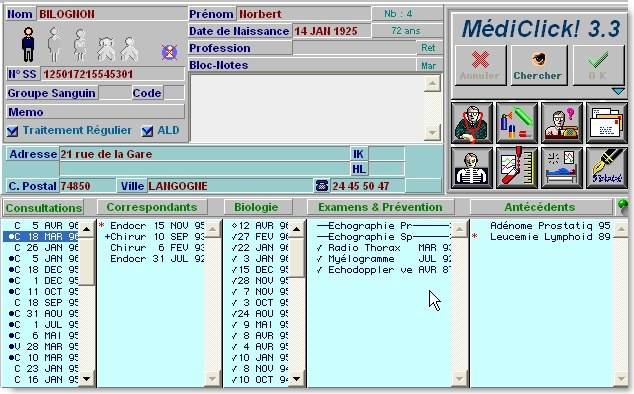This screenshot has width=634, height=394.
Task: Open the fountain pen signature icon
Action: pyautogui.click(x=607, y=168)
